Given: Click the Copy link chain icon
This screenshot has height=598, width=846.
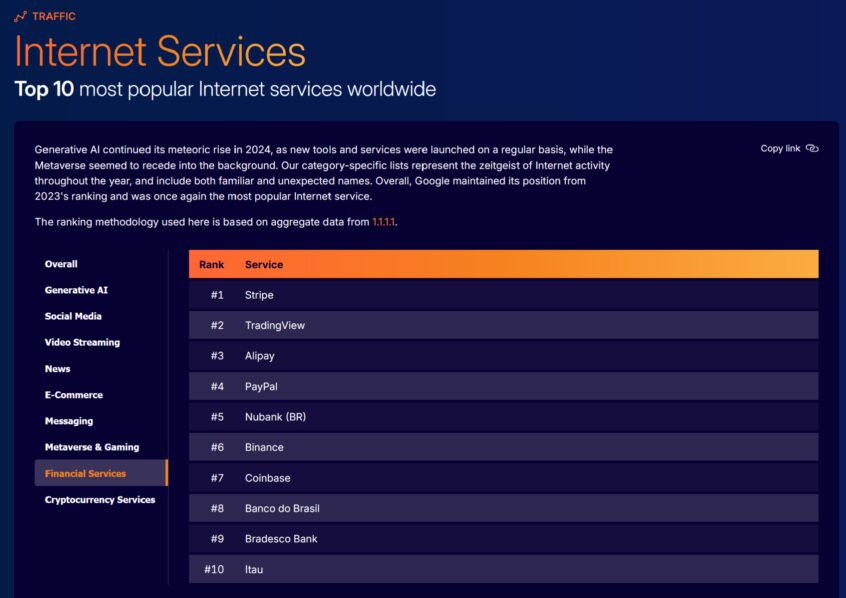Looking at the screenshot, I should coord(812,149).
